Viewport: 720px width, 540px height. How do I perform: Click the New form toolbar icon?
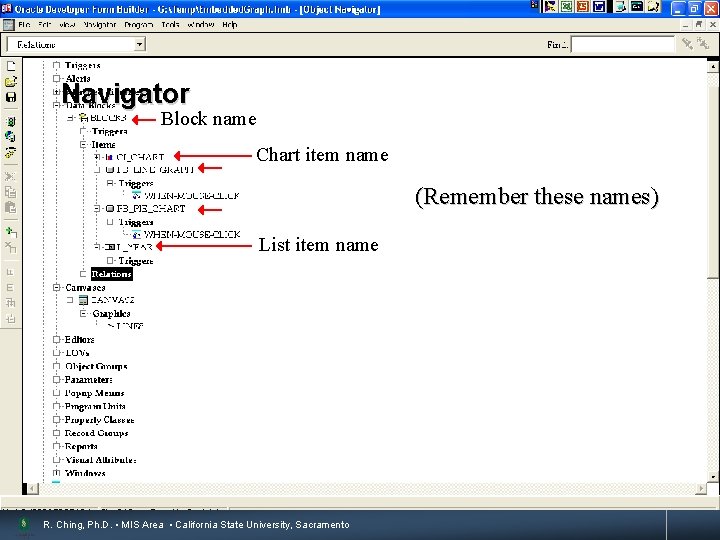pyautogui.click(x=11, y=66)
